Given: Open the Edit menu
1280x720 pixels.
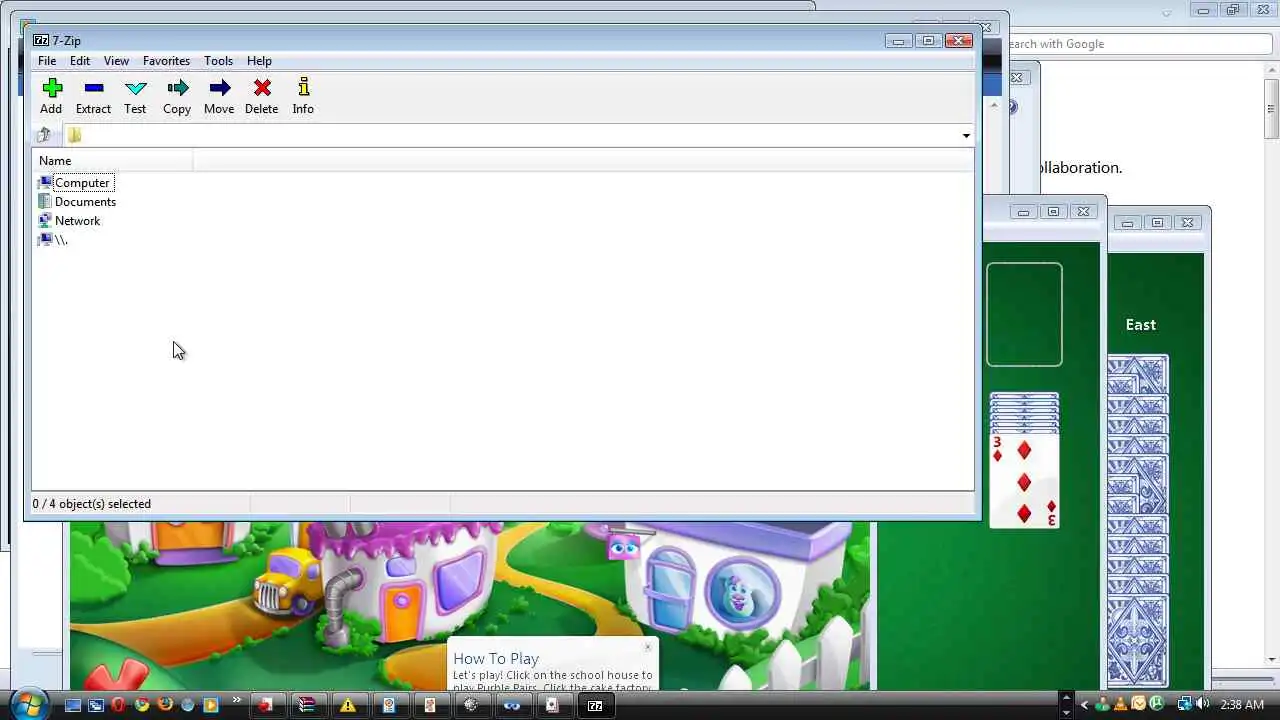Looking at the screenshot, I should [x=80, y=61].
